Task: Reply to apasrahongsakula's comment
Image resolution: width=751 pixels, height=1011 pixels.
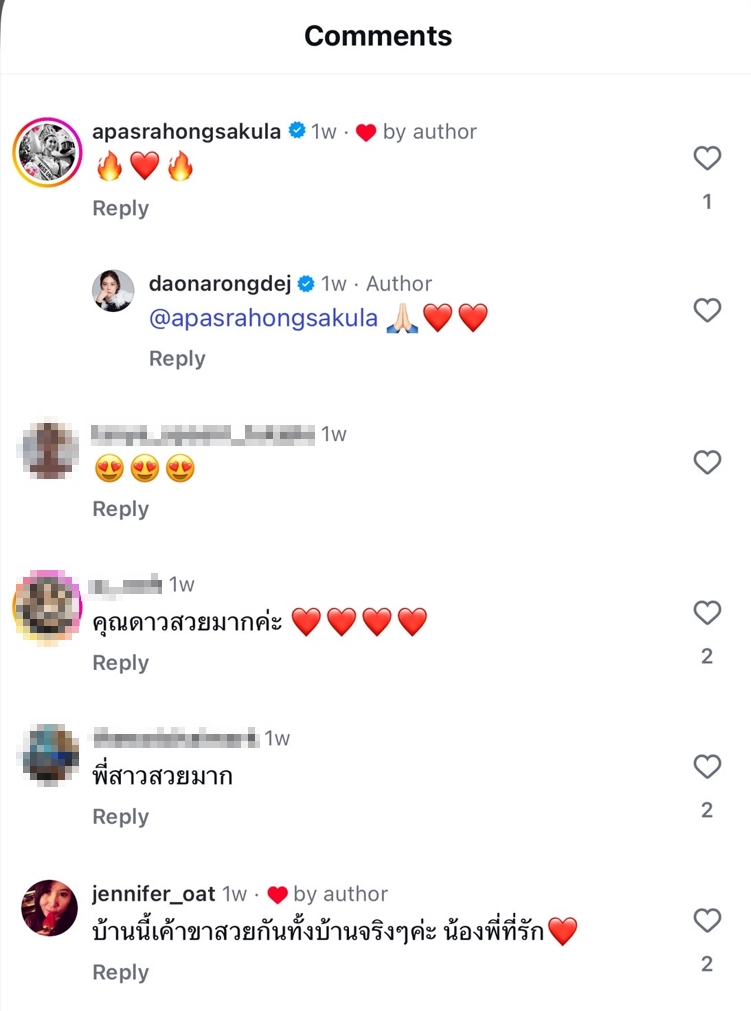Action: click(x=120, y=208)
